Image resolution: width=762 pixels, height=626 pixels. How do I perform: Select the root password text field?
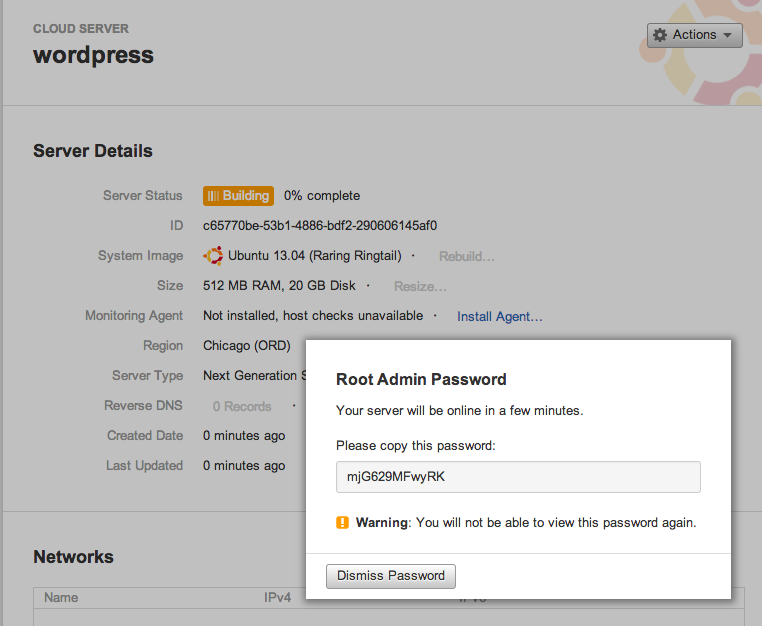(x=518, y=477)
